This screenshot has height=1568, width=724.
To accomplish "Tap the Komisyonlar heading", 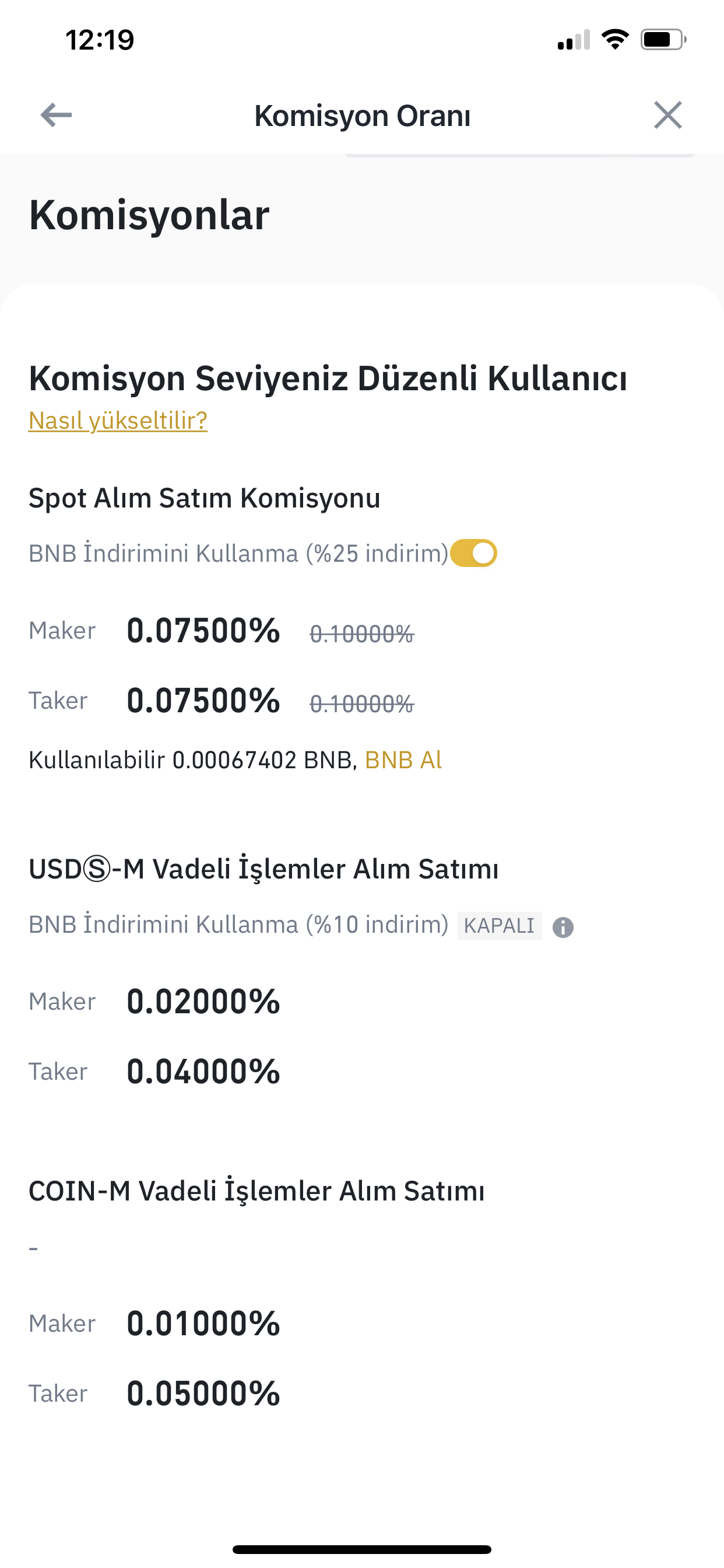I will [x=149, y=215].
